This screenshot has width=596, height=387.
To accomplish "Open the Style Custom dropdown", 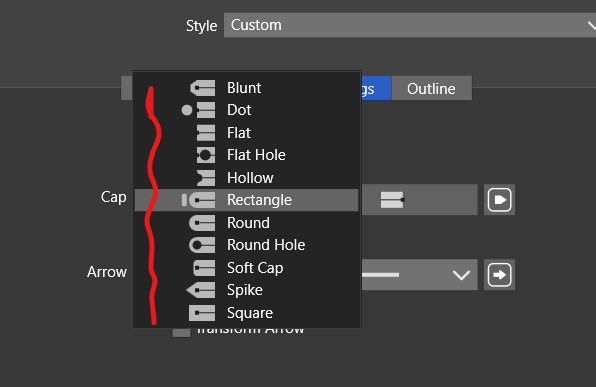I will pos(410,25).
